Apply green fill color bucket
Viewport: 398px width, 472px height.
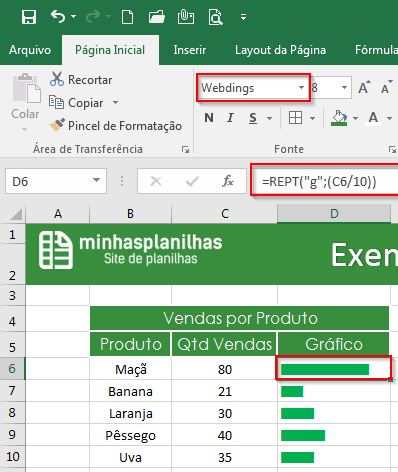(x=339, y=118)
